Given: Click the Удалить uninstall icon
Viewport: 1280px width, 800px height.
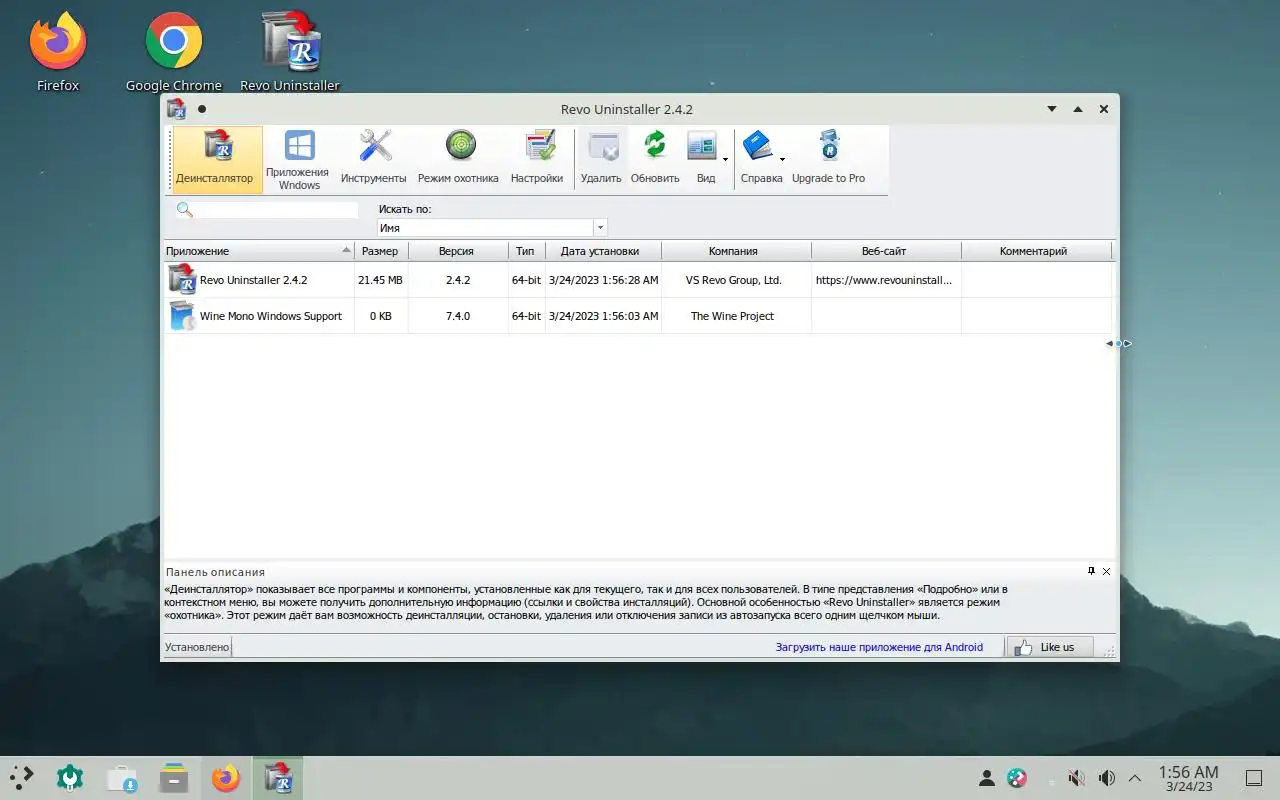Looking at the screenshot, I should (601, 159).
